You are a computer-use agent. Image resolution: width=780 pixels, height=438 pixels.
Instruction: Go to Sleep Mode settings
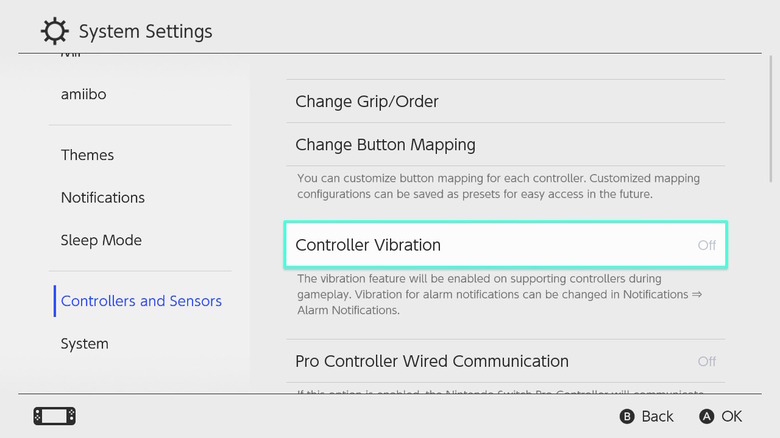coord(101,240)
